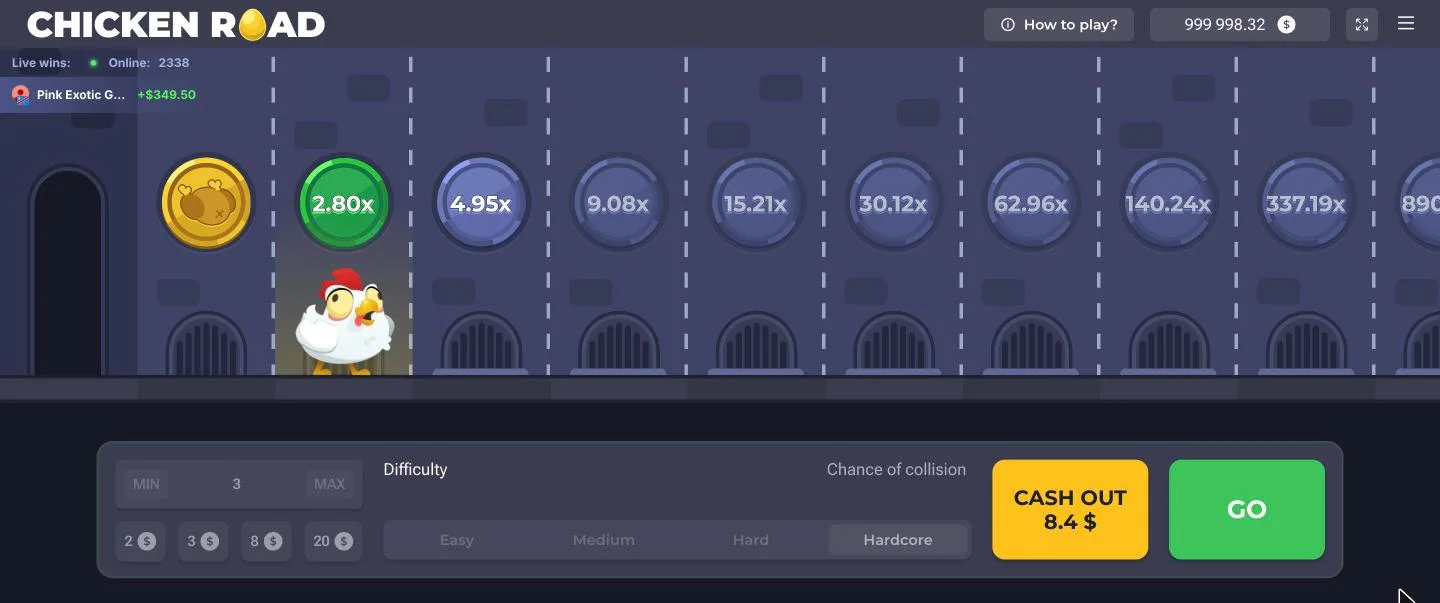Click the 4.95x multiplier coin
Viewport: 1440px width, 603px height.
pyautogui.click(x=481, y=203)
